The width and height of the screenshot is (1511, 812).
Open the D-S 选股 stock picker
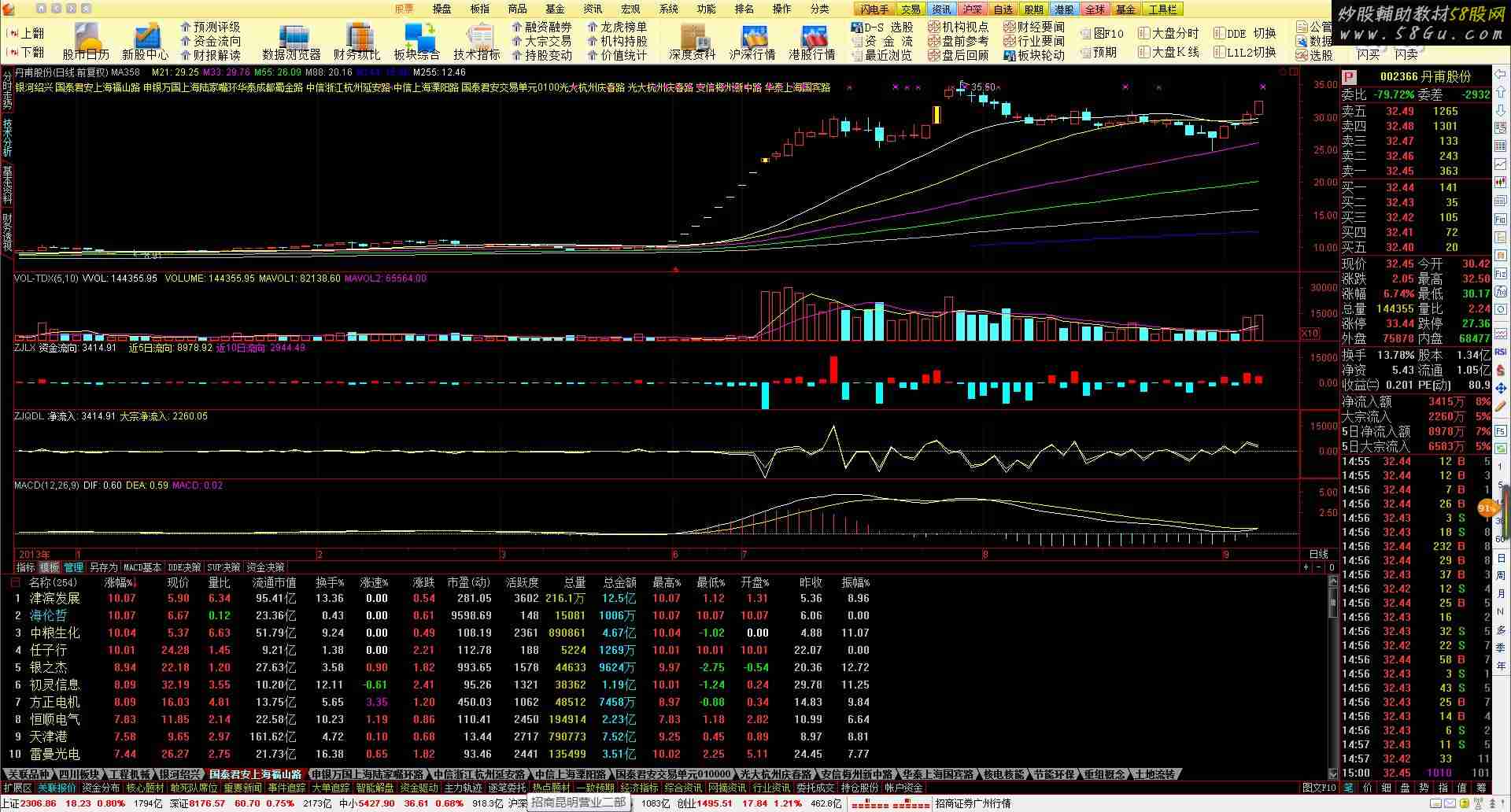click(x=882, y=27)
